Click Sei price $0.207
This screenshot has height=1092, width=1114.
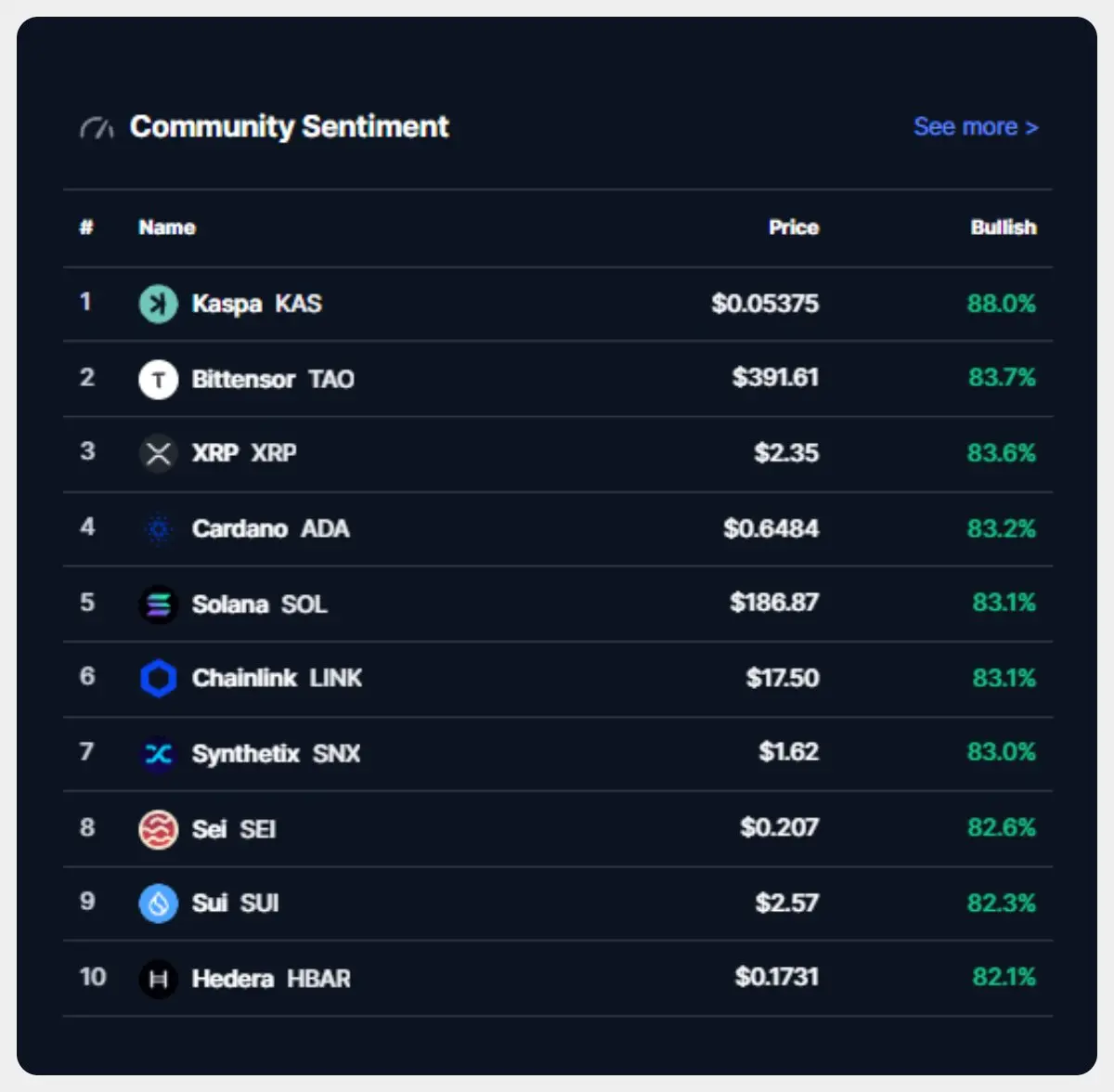(780, 827)
